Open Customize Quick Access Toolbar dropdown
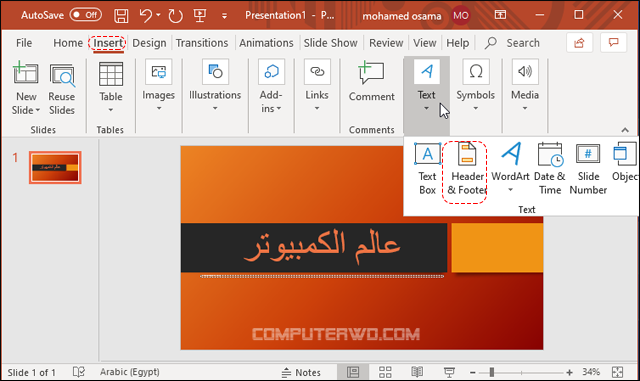The height and width of the screenshot is (381, 640). pos(224,16)
